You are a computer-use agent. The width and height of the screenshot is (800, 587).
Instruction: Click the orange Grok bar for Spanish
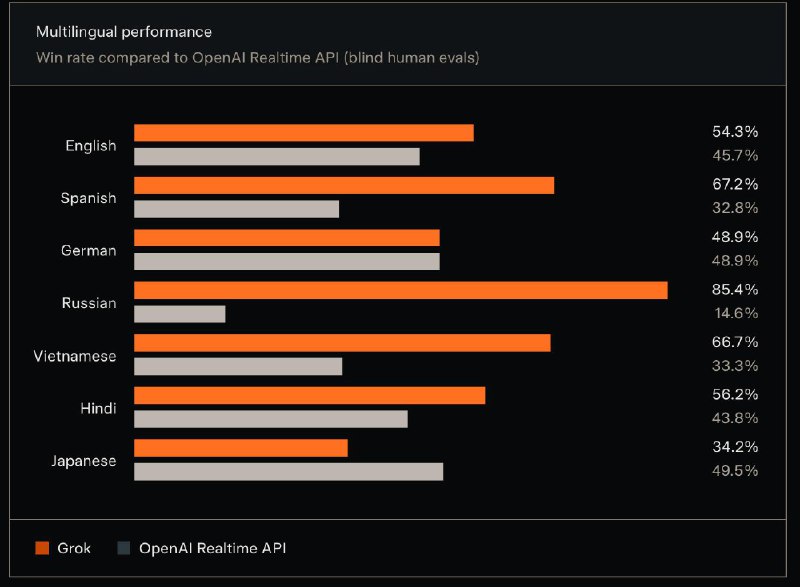click(344, 185)
